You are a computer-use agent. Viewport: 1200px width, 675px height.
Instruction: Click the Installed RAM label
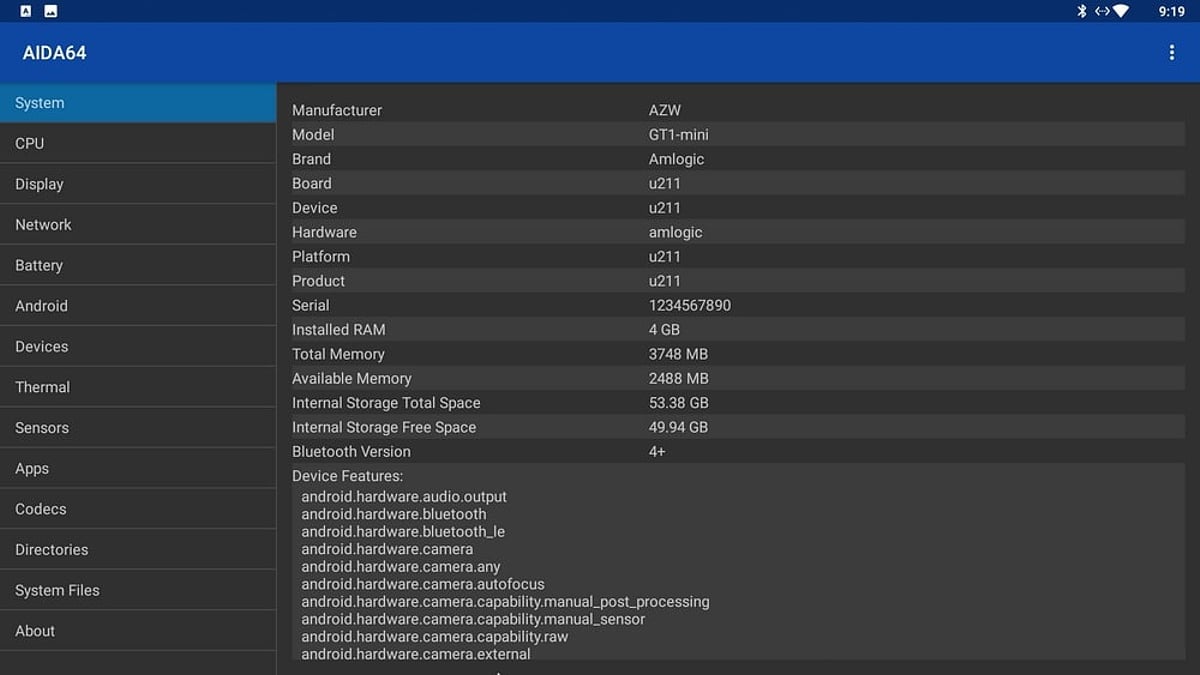(x=338, y=330)
